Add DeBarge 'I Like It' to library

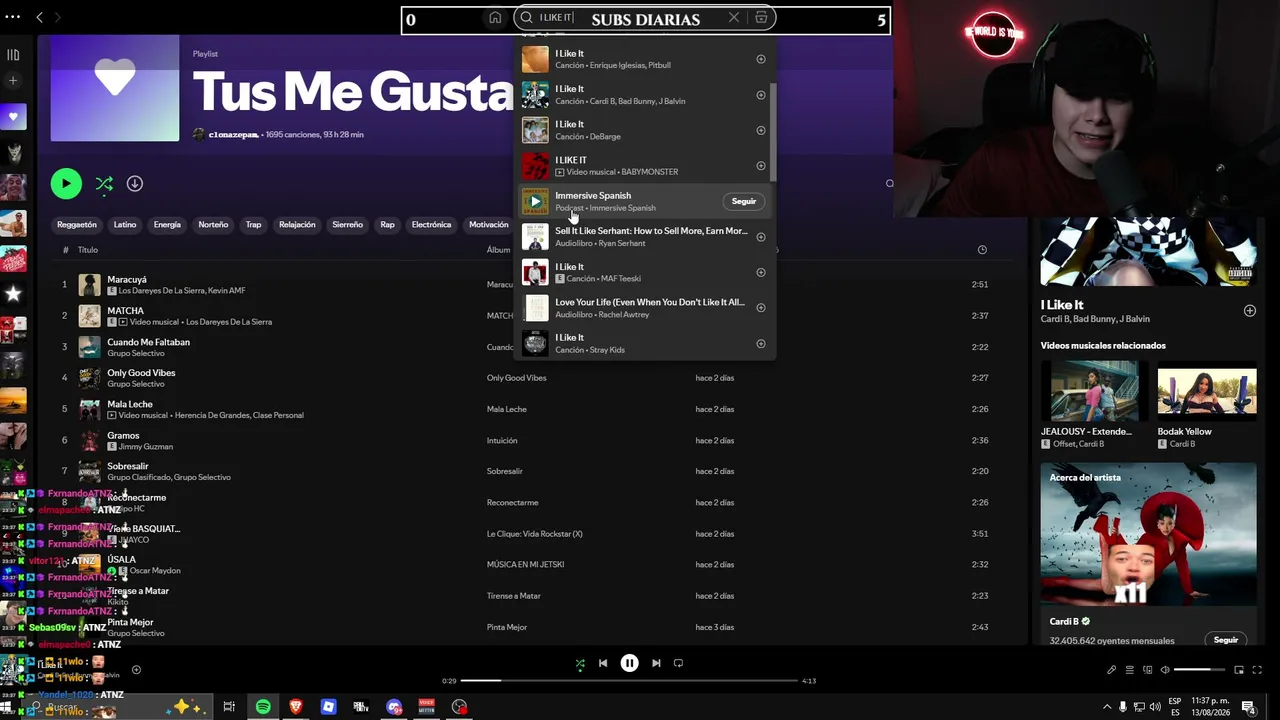pyautogui.click(x=761, y=130)
